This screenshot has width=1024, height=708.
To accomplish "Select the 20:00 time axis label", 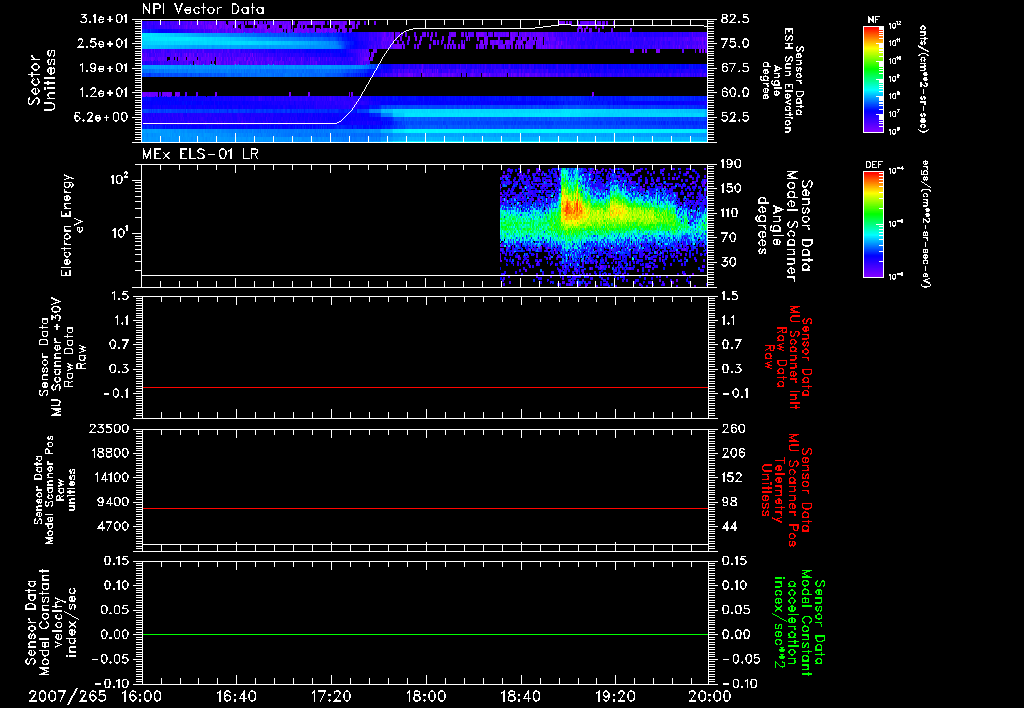I will tap(708, 696).
